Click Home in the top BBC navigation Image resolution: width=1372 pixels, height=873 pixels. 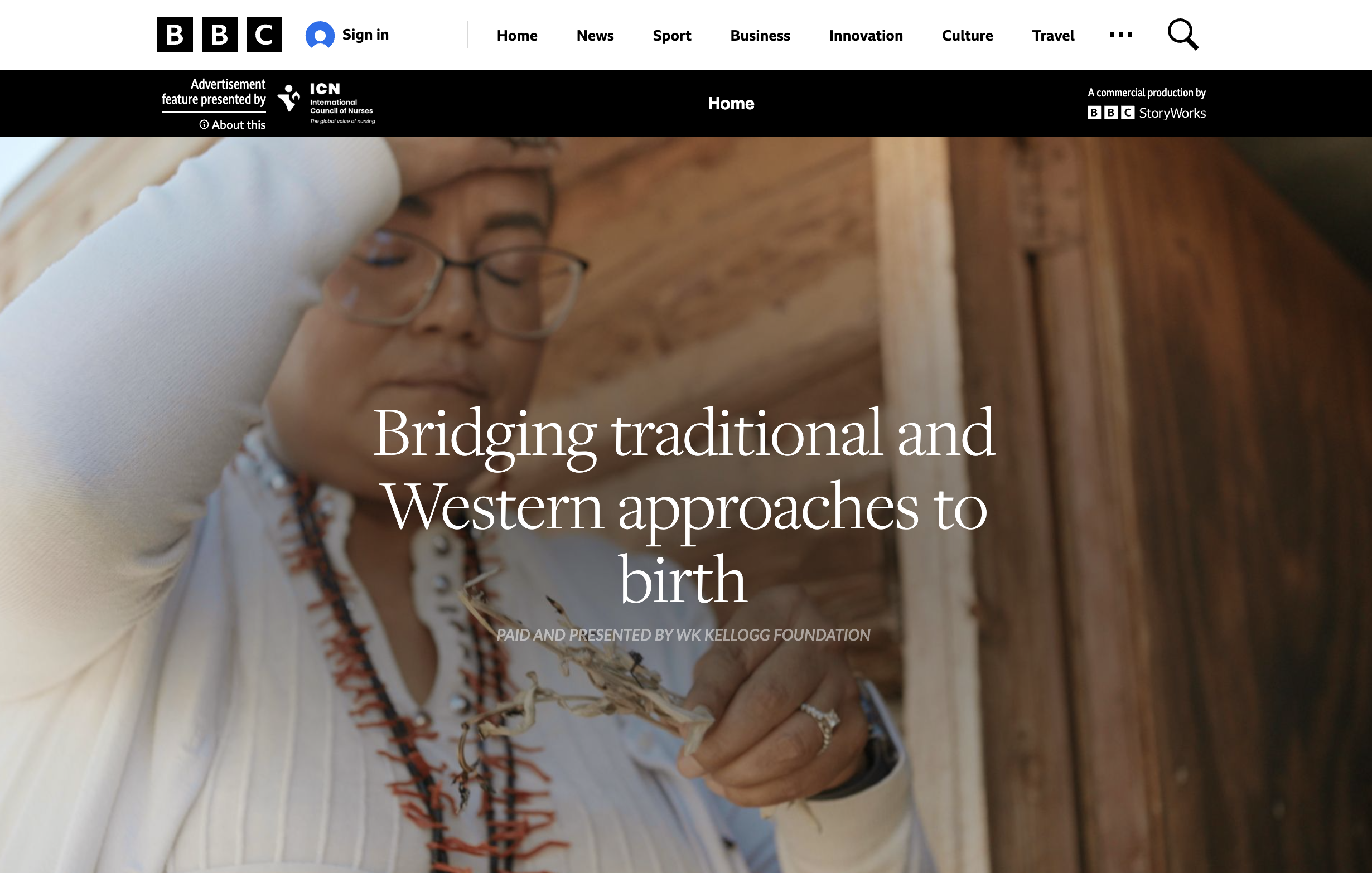click(517, 35)
